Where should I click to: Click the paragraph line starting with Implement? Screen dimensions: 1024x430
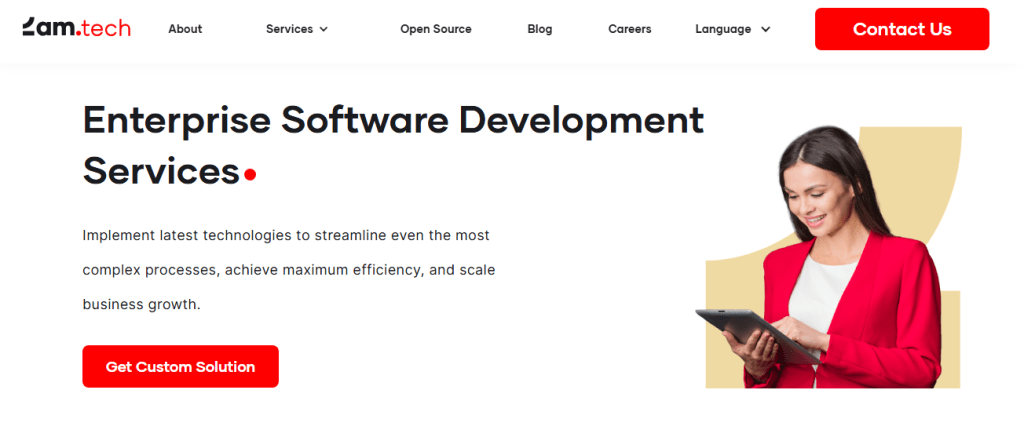click(x=285, y=236)
